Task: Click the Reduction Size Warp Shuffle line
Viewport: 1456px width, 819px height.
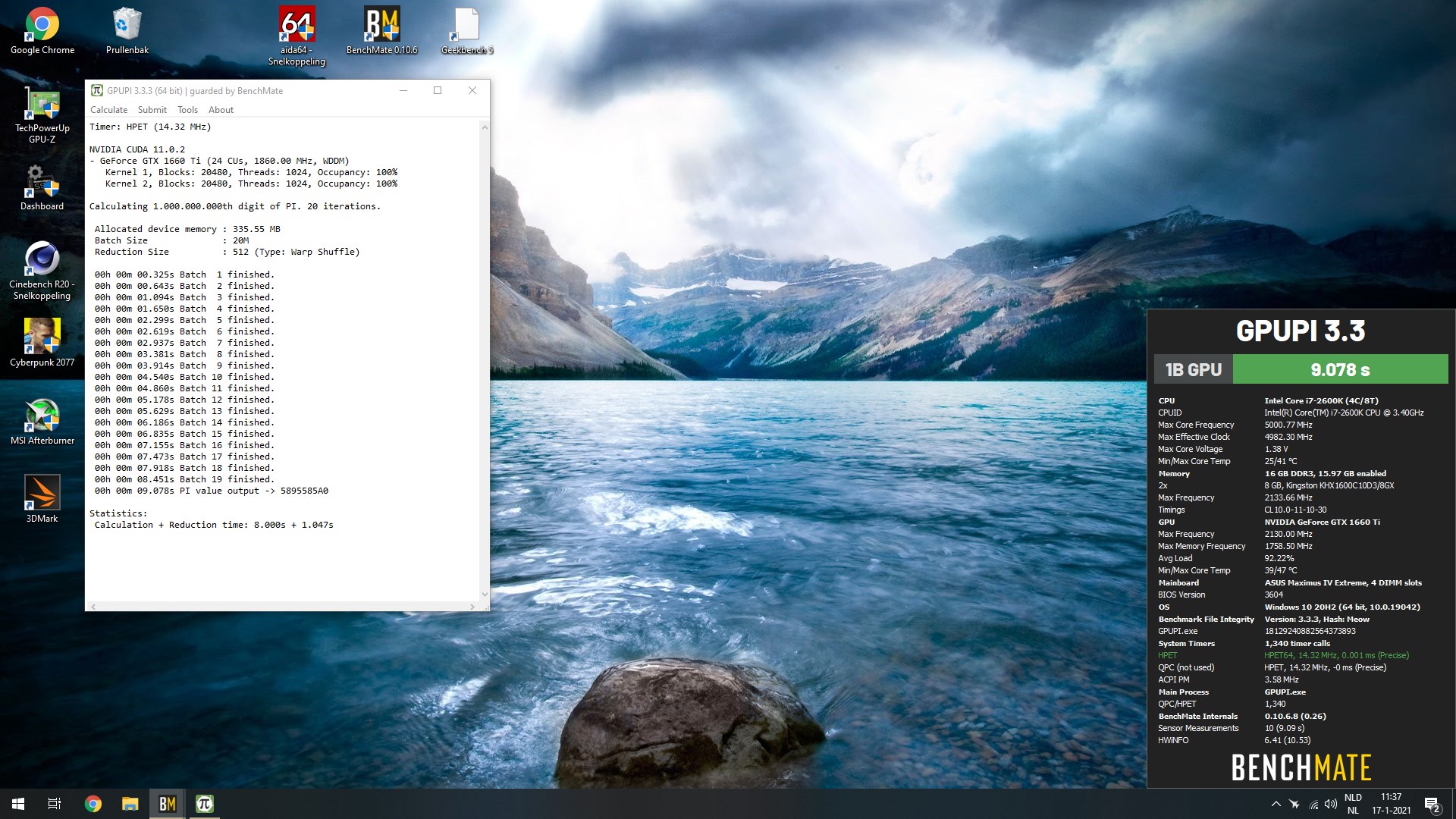Action: coord(227,252)
